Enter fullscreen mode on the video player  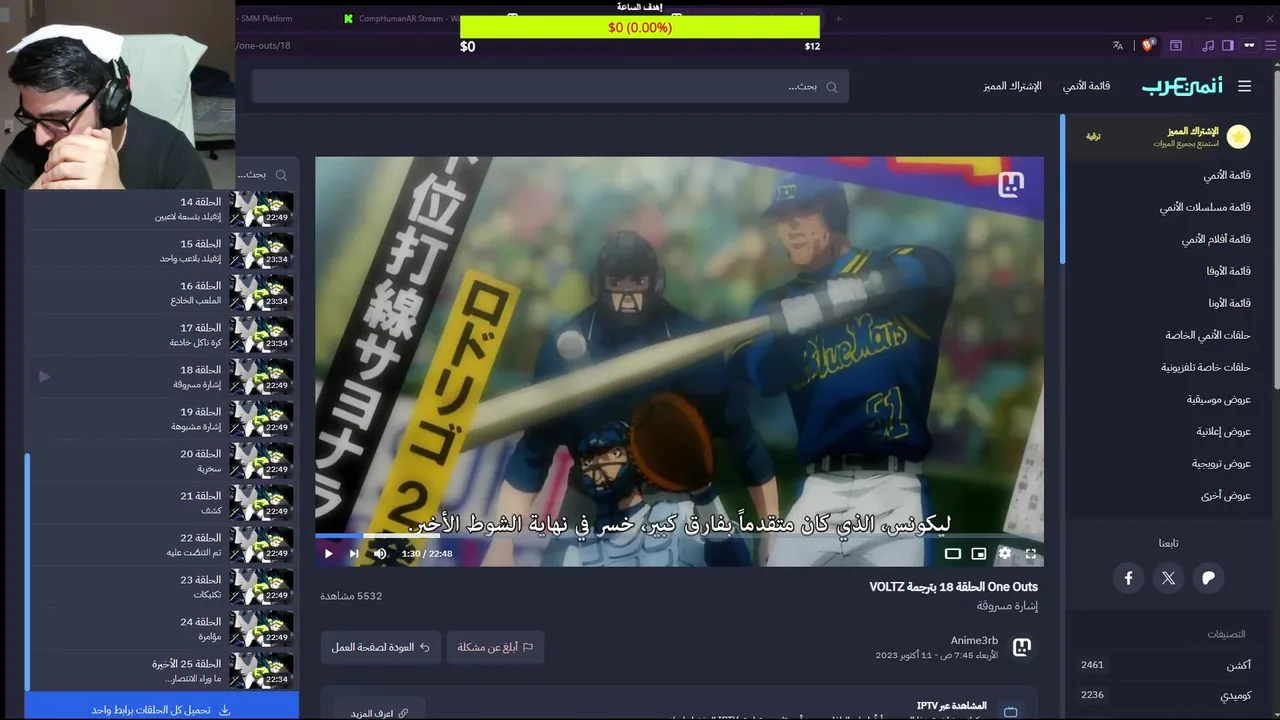click(x=1031, y=553)
